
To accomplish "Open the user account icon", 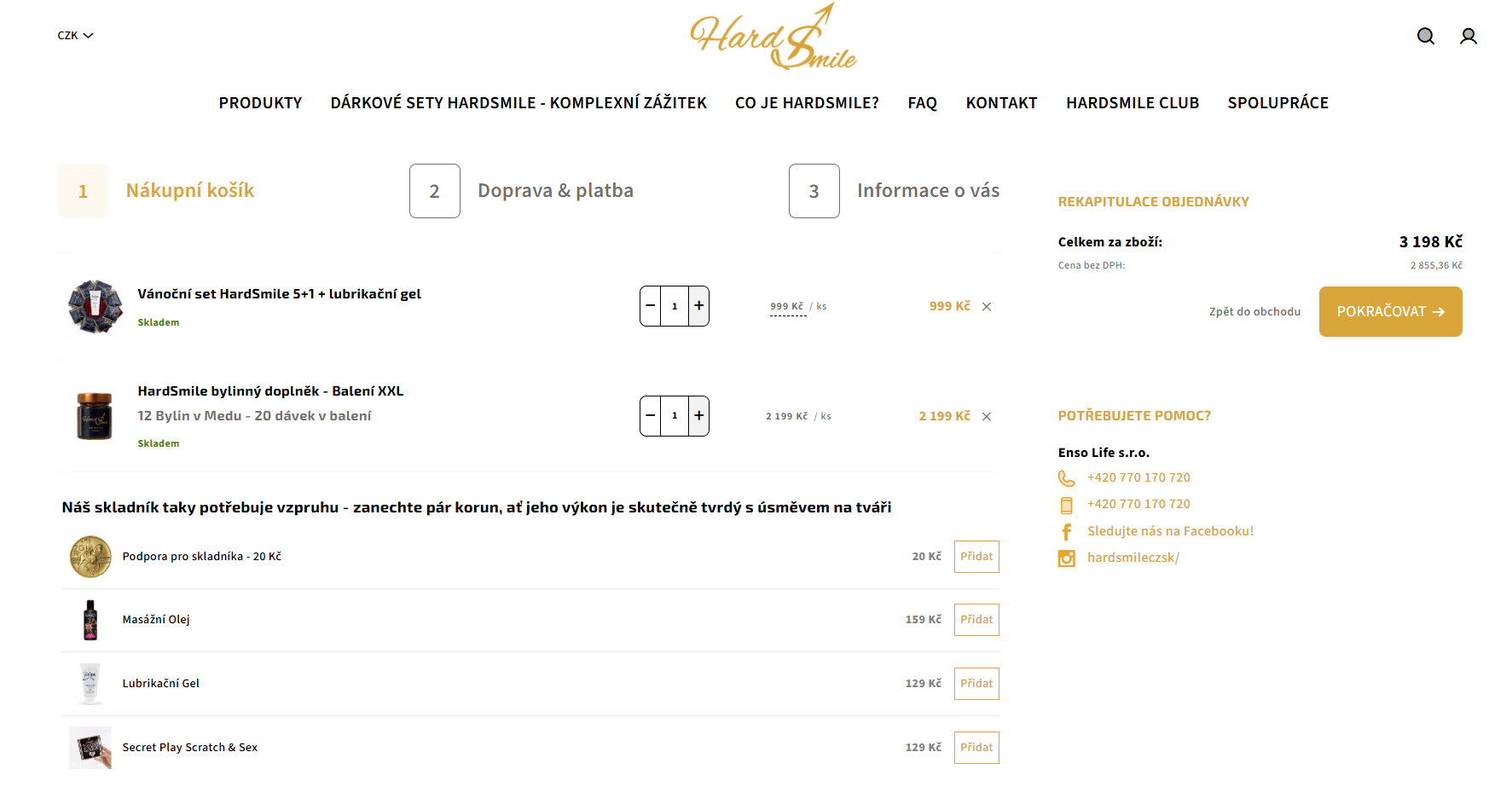I will 1468,36.
